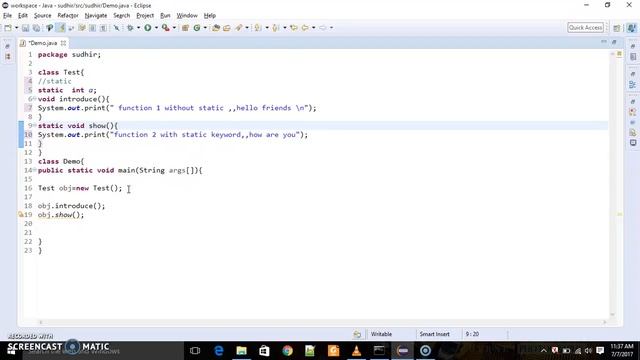Click the Quick Access search field

click(585, 27)
